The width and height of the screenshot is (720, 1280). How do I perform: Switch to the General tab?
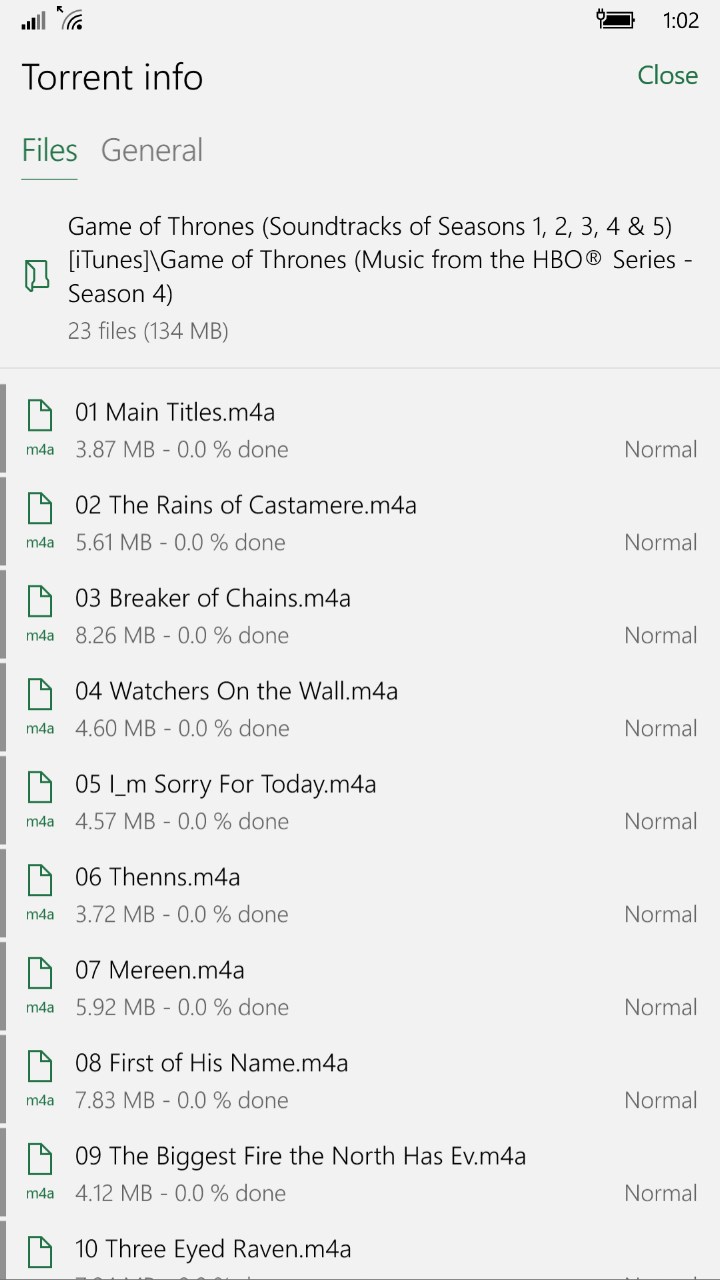[x=152, y=151]
